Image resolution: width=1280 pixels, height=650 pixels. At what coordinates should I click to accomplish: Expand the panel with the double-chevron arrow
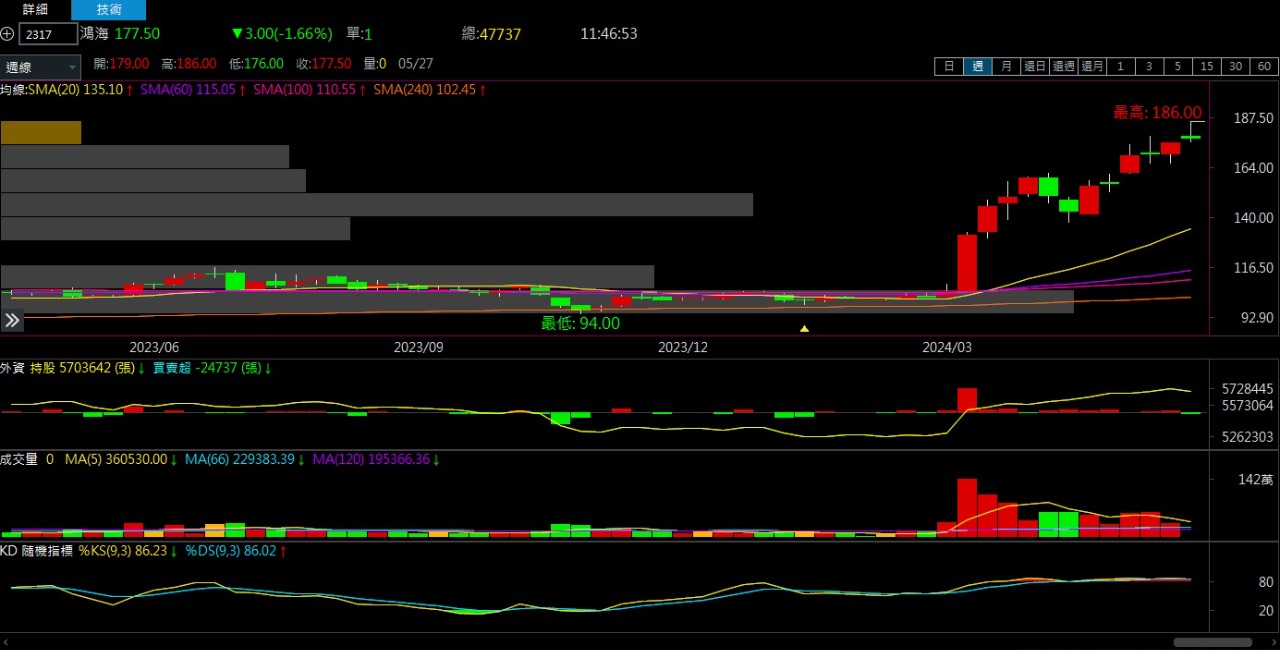pos(12,321)
